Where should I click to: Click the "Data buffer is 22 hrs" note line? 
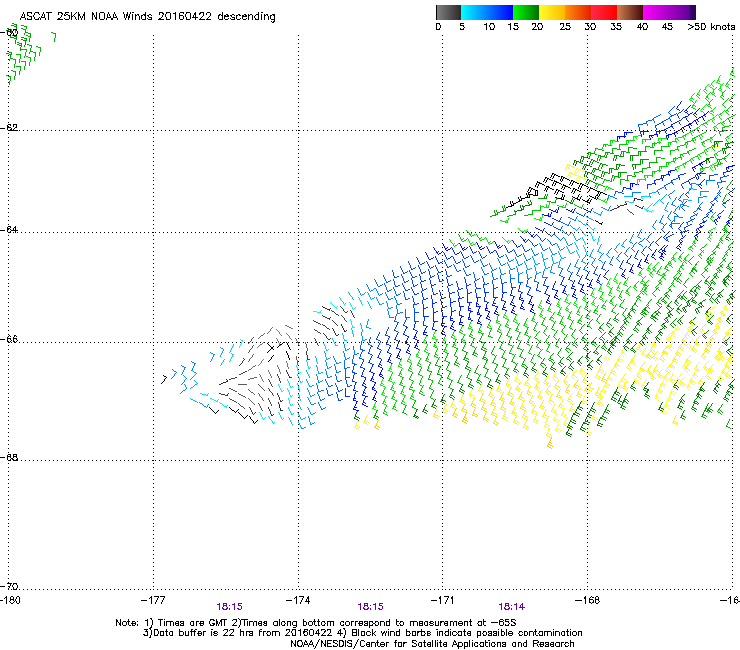click(x=362, y=633)
